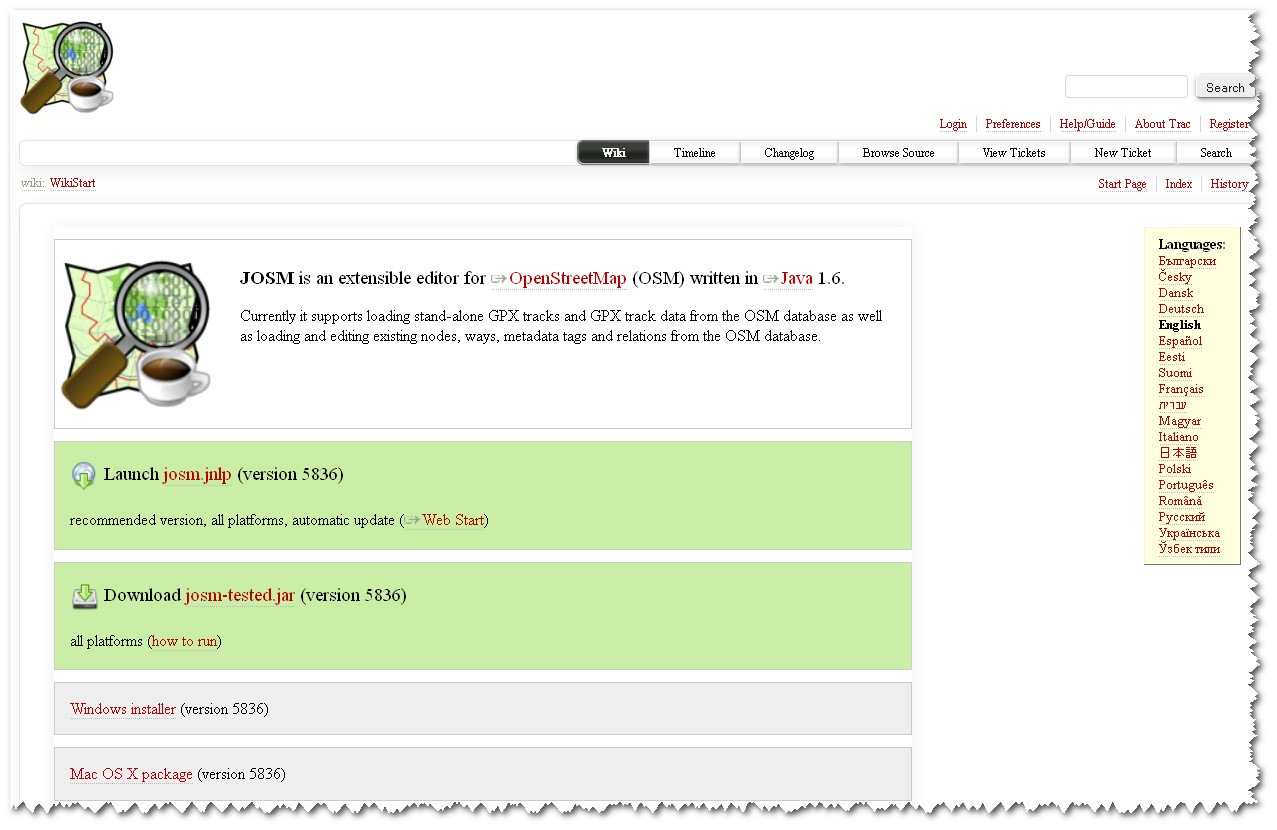Viewport: 1277px width, 830px height.
Task: Go to Start Page link
Action: click(1122, 184)
